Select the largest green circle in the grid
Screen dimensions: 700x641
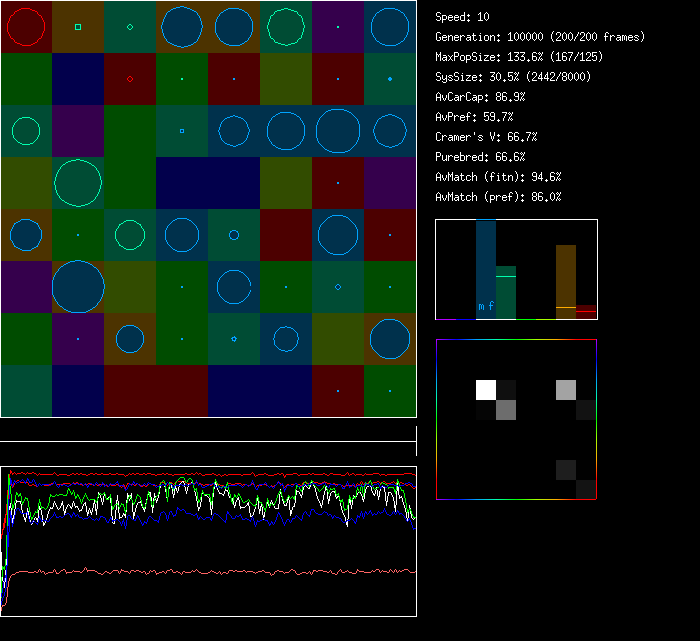[x=78, y=183]
